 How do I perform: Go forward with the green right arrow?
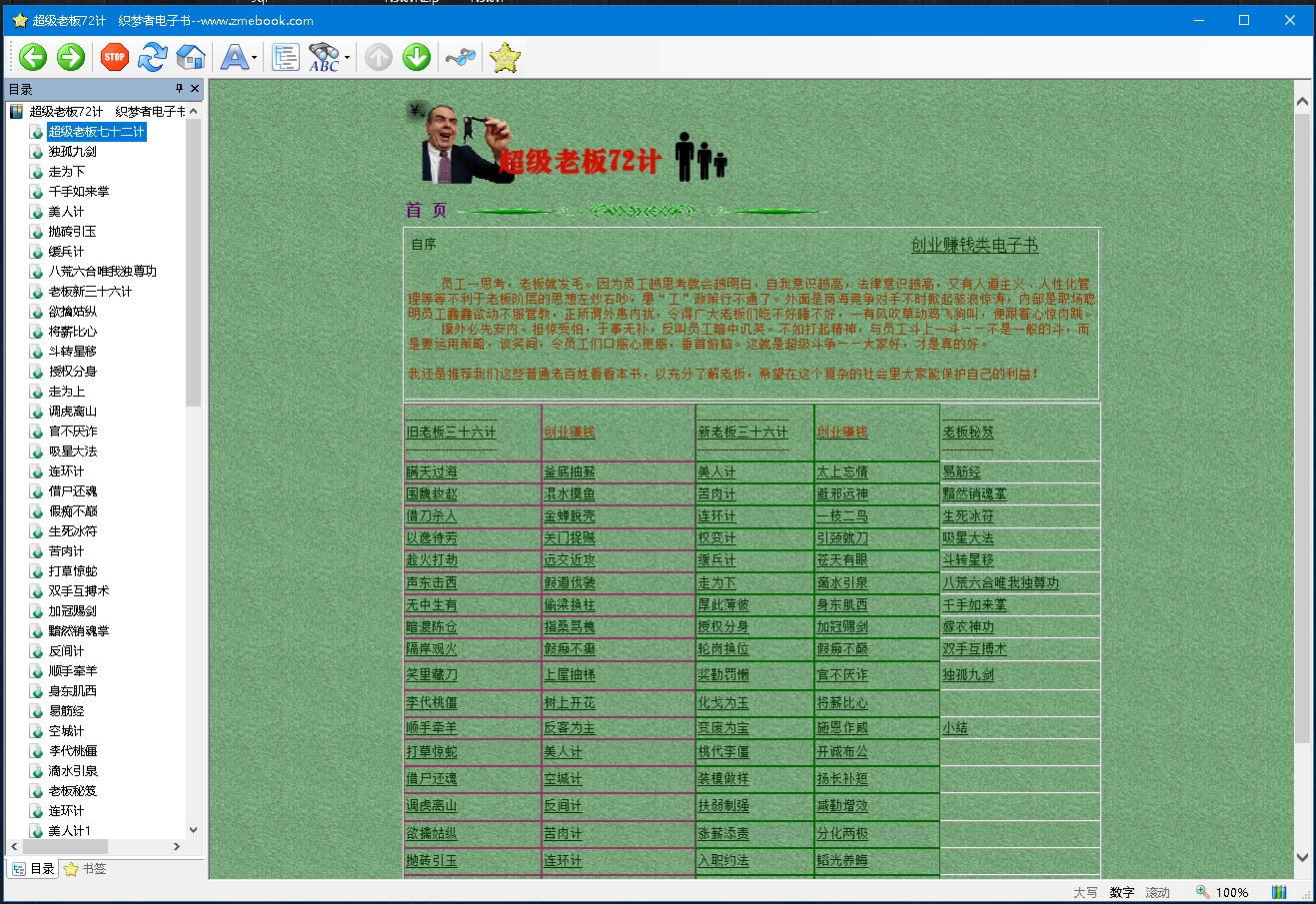70,57
